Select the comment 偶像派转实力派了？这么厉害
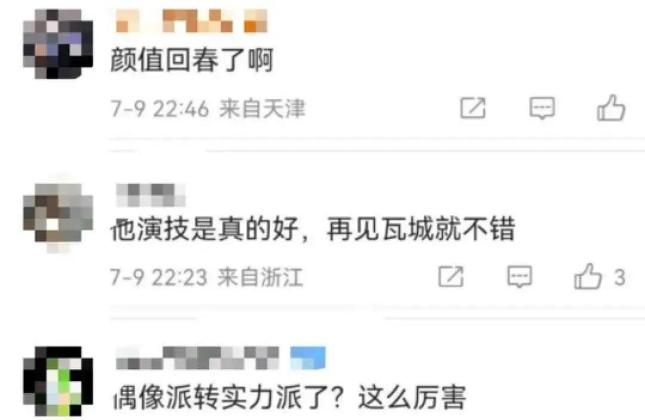 (290, 397)
